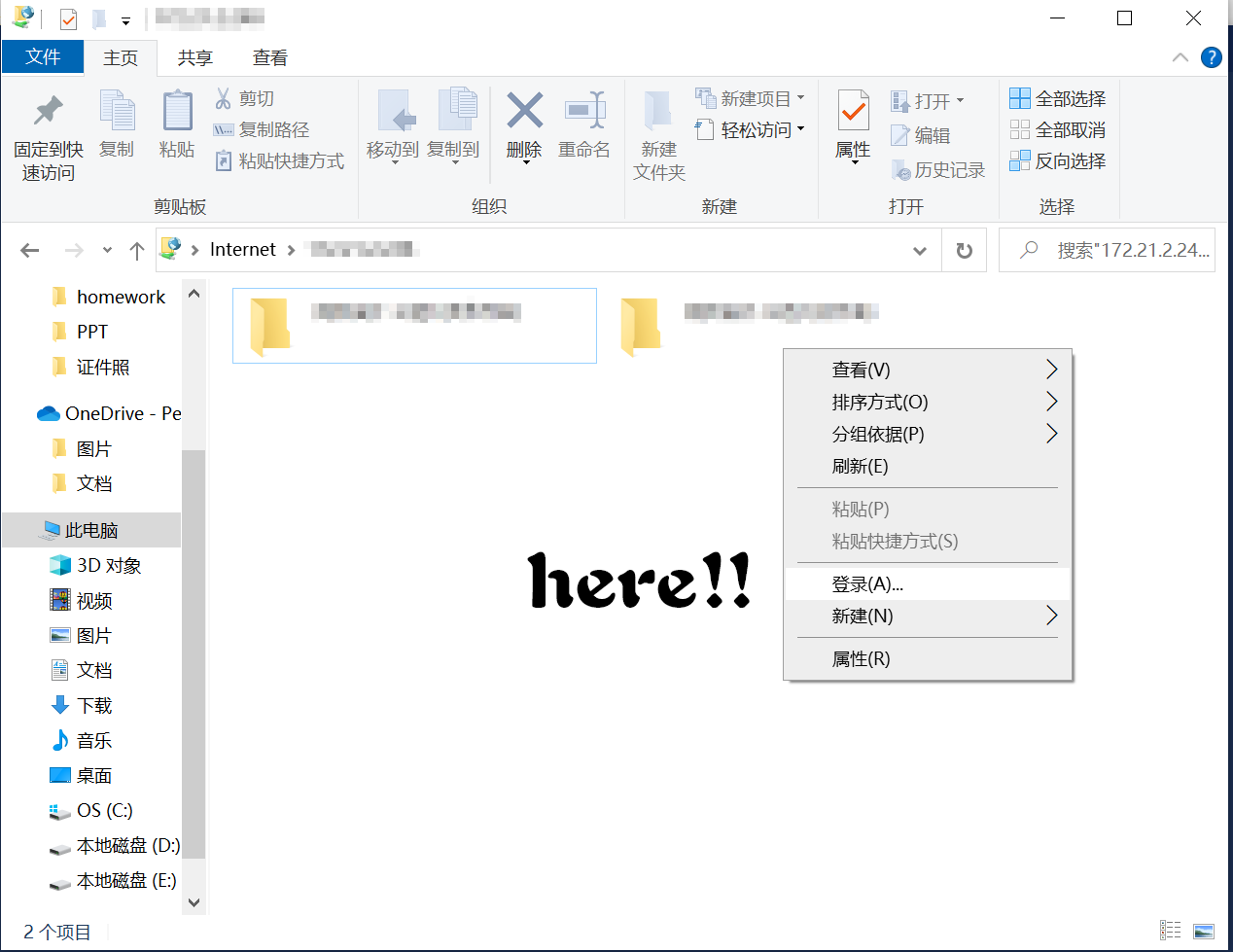Click the History (历史记录) command
The image size is (1233, 952).
coord(938,170)
